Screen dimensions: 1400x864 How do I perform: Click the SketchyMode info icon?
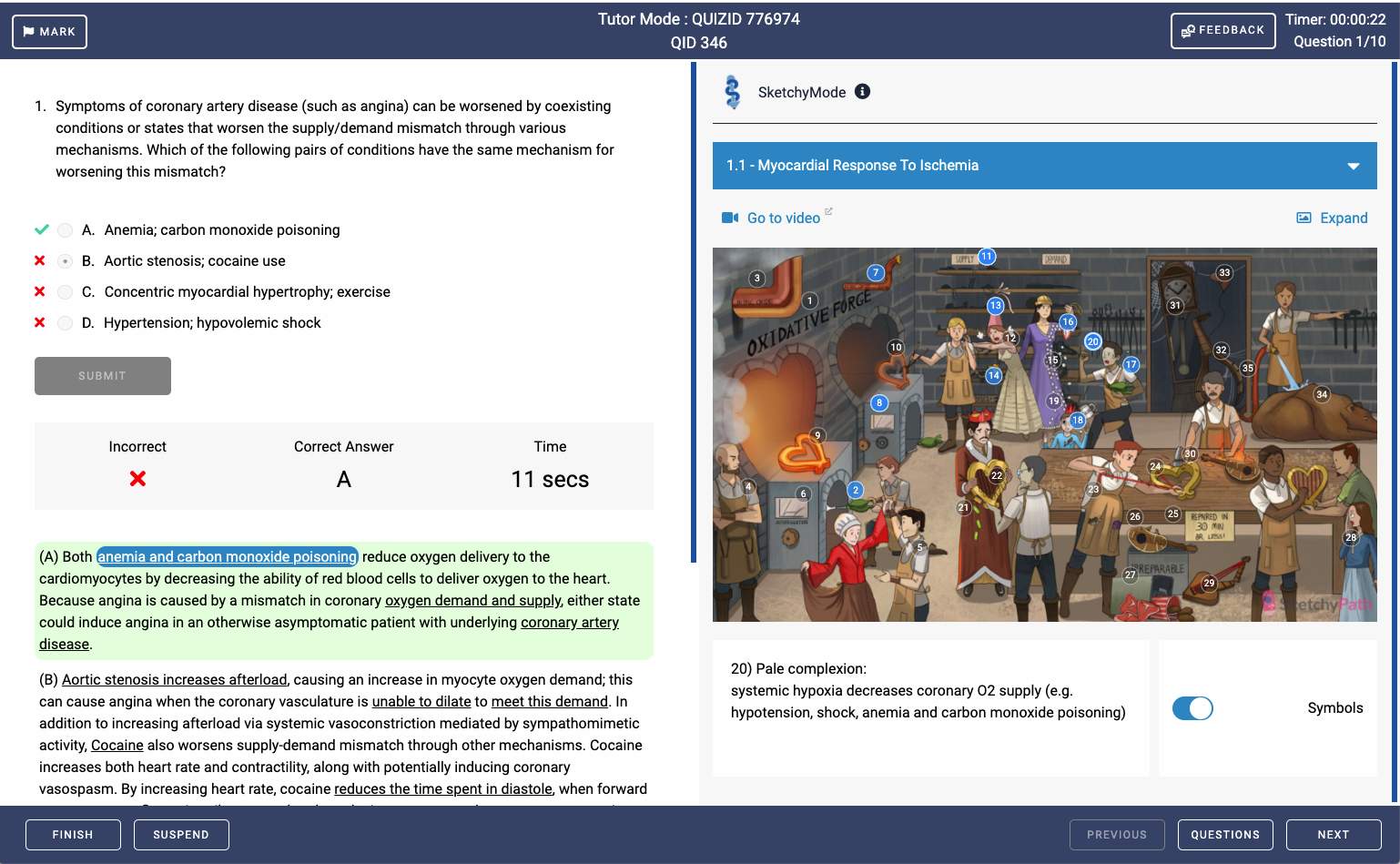pos(862,91)
